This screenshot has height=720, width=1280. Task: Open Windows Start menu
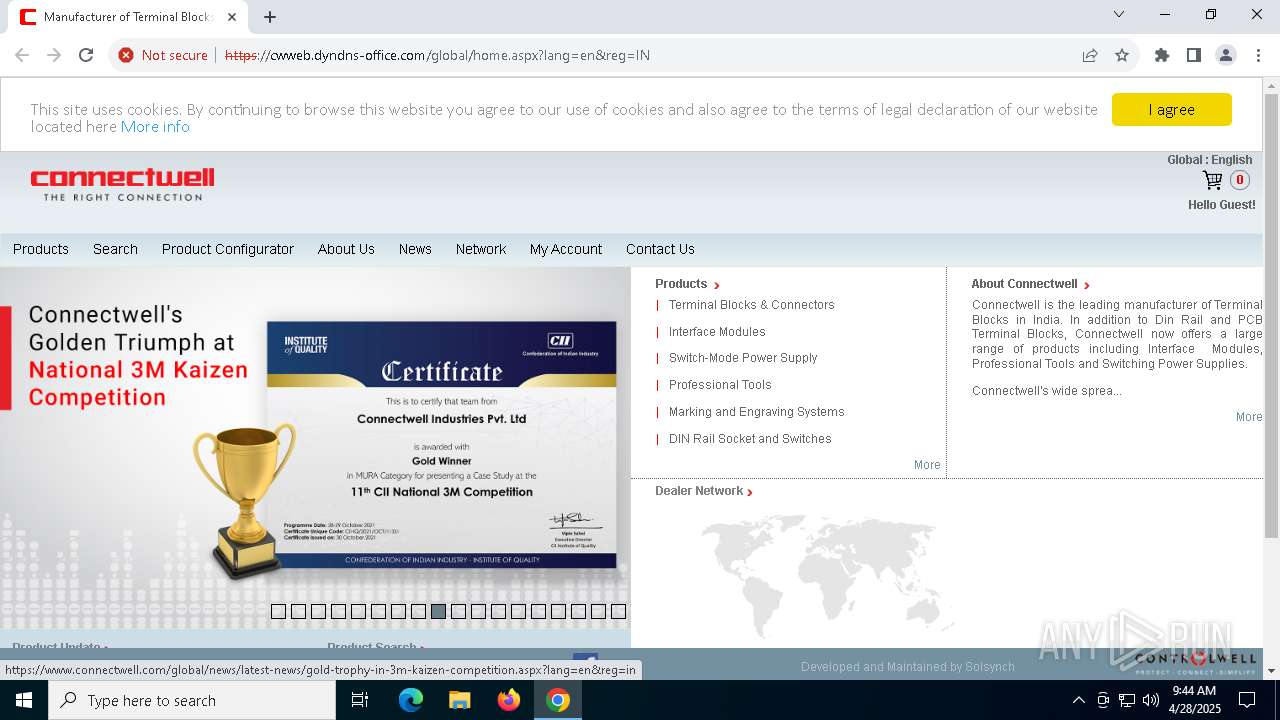coord(24,700)
